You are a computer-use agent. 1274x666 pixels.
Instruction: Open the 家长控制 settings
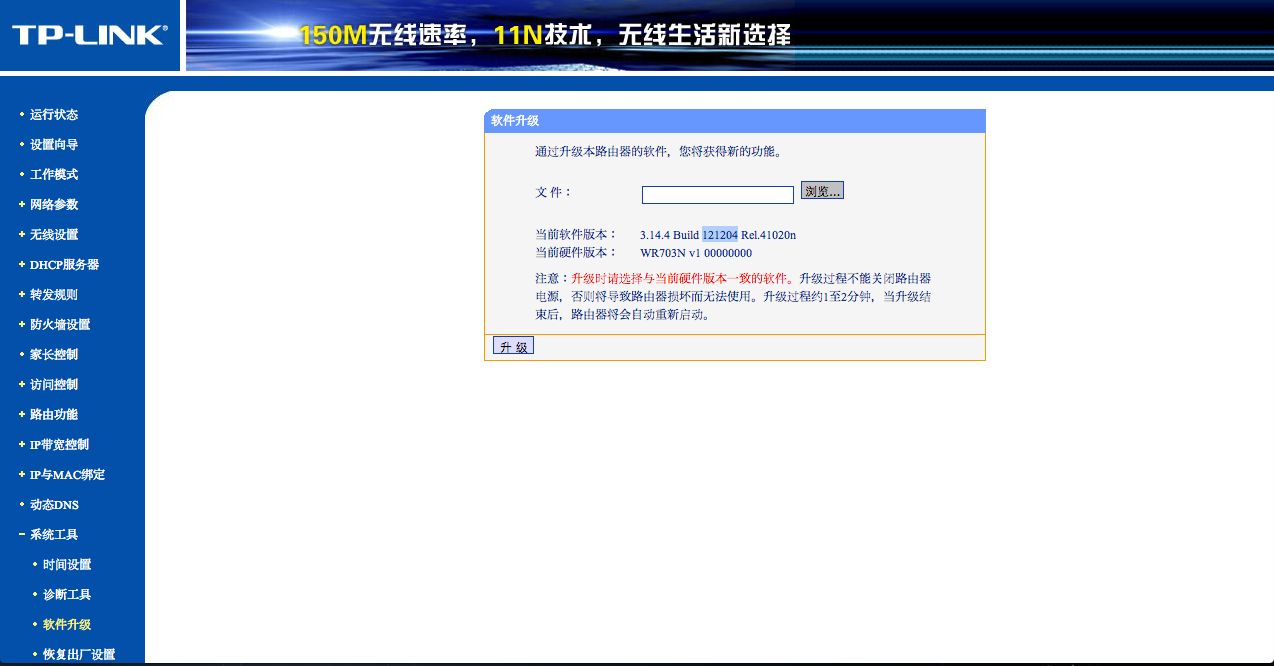pos(55,354)
